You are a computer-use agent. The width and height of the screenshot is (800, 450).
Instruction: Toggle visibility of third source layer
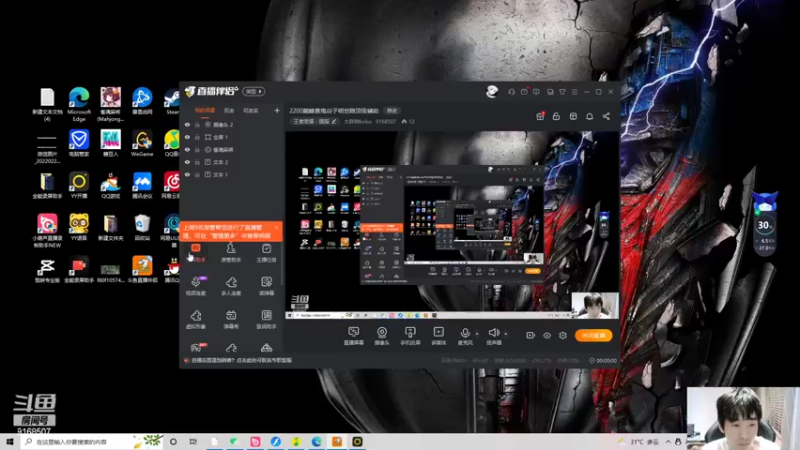187,149
